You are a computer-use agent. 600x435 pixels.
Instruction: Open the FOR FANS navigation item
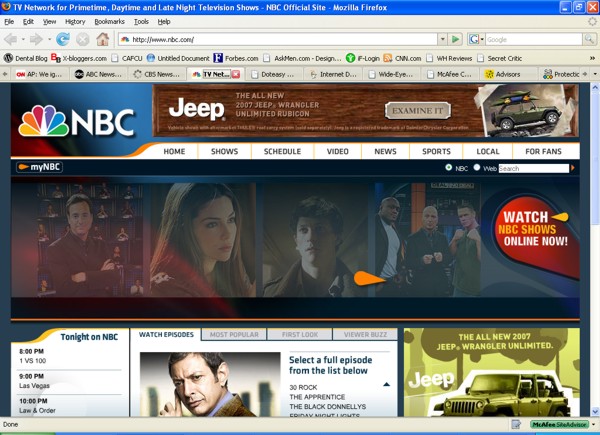543,152
